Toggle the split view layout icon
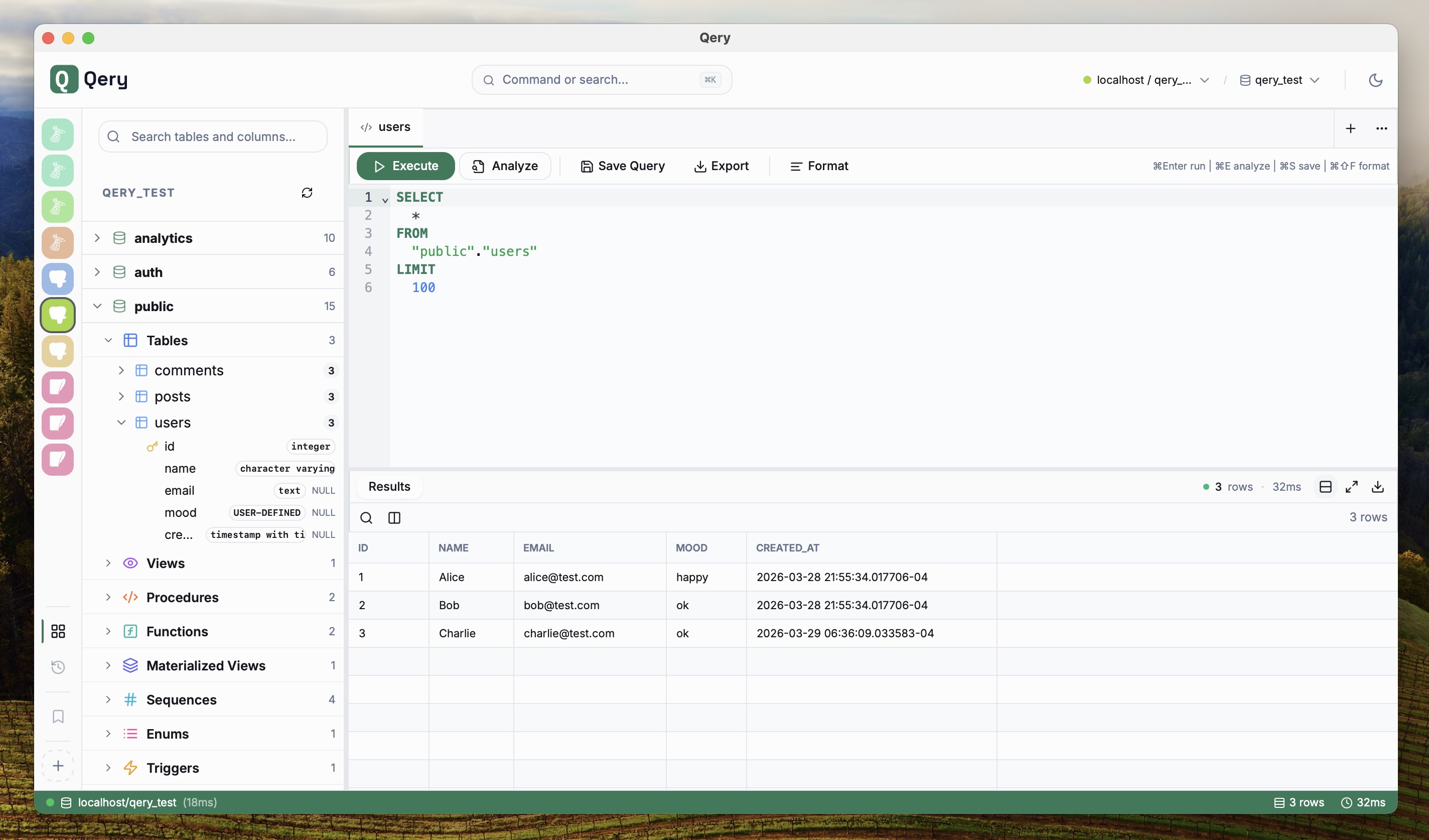The width and height of the screenshot is (1429, 840). (1326, 487)
